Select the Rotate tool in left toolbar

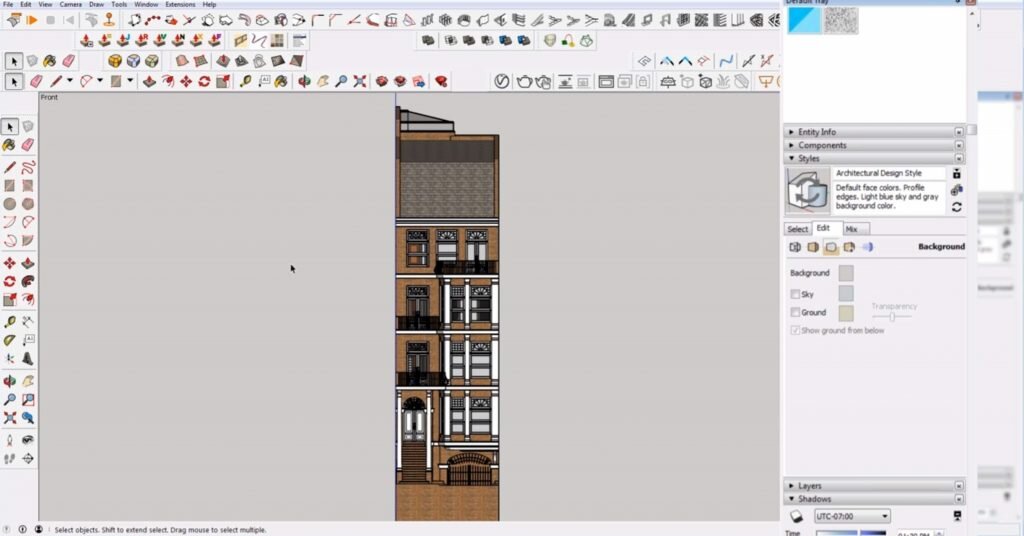coord(10,281)
